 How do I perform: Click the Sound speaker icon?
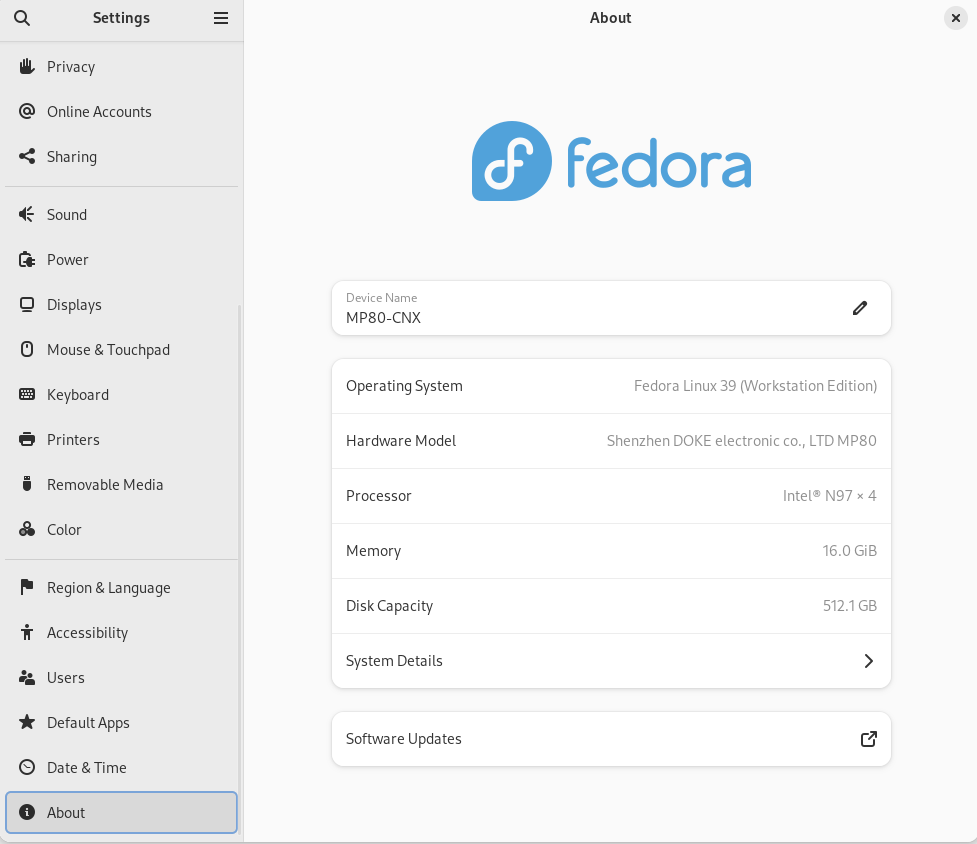[x=27, y=214]
